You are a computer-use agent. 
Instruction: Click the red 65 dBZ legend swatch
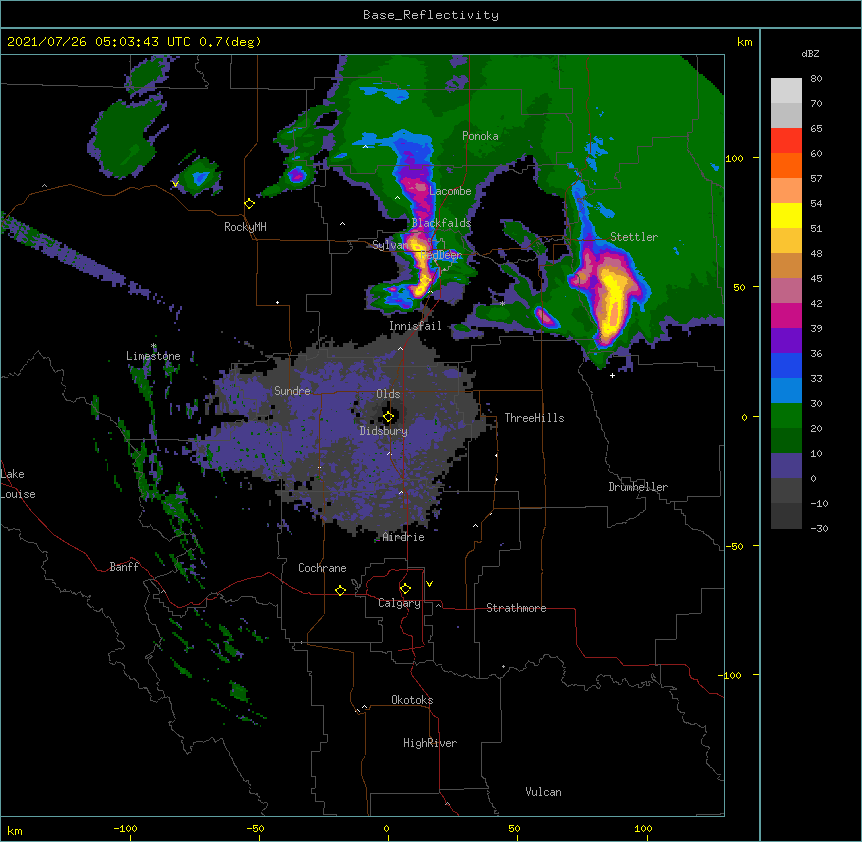(786, 141)
